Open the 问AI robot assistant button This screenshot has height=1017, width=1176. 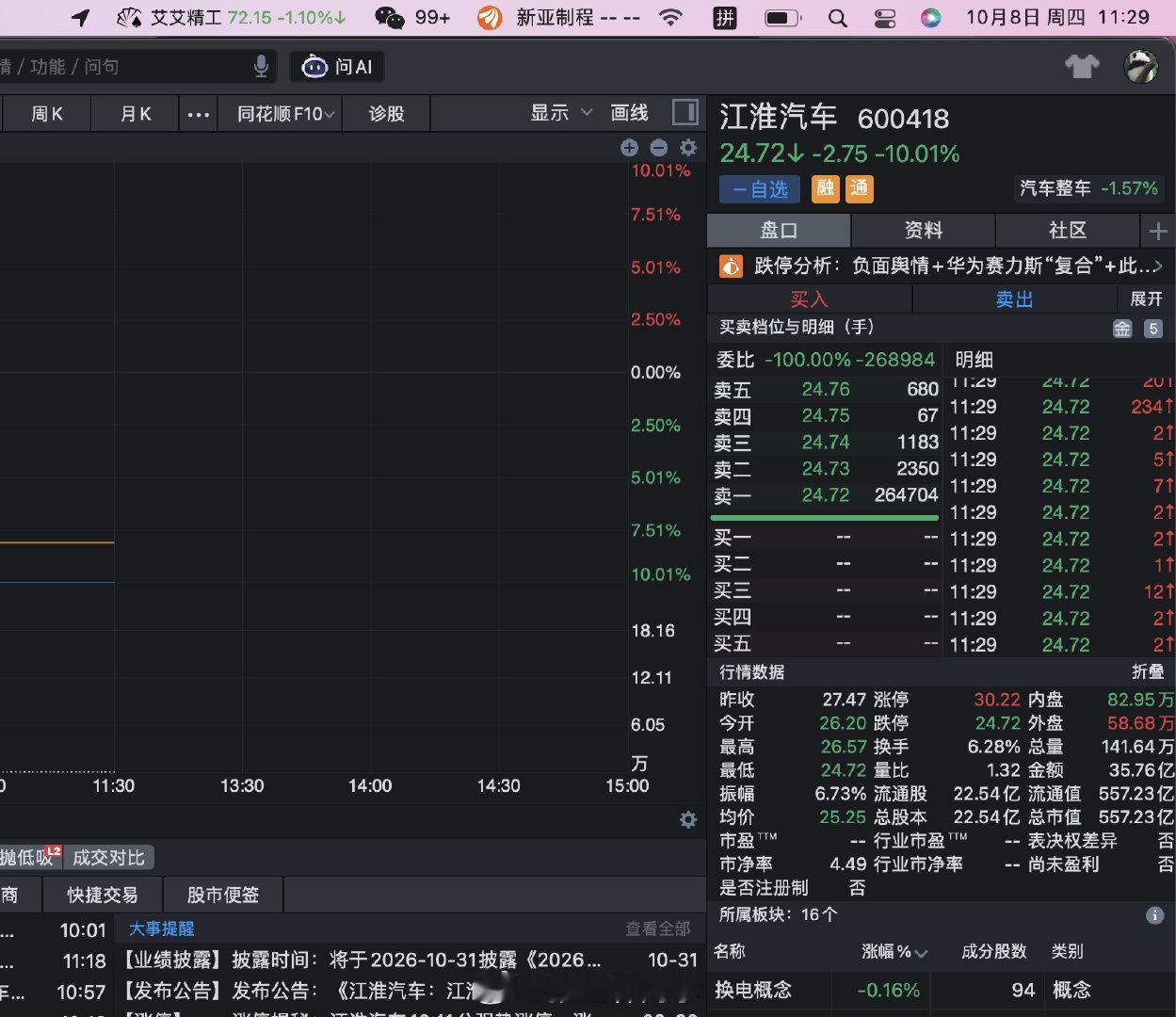(x=337, y=66)
